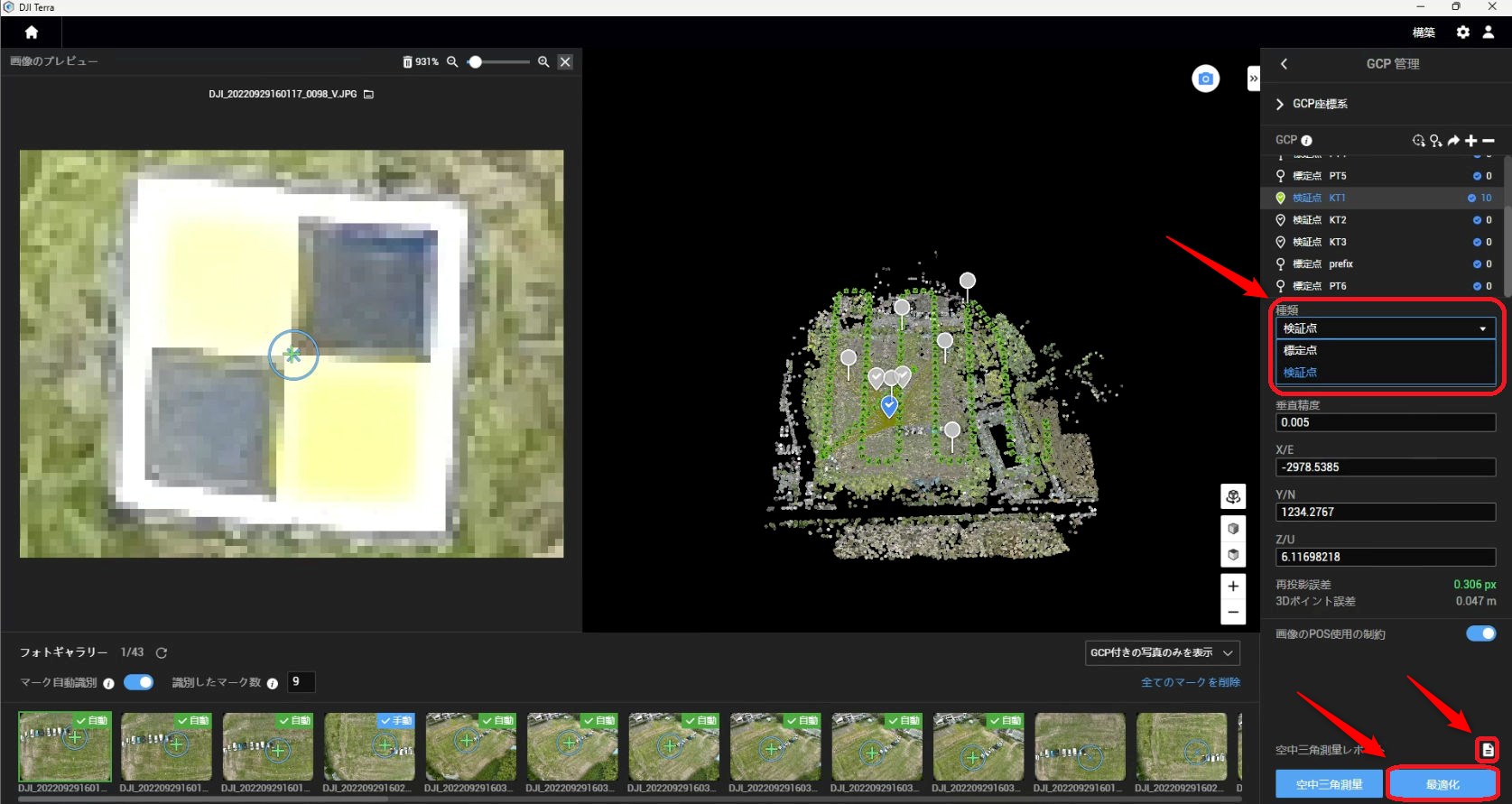Click the image preview zoom slider handle
The width and height of the screenshot is (1512, 804).
click(475, 62)
